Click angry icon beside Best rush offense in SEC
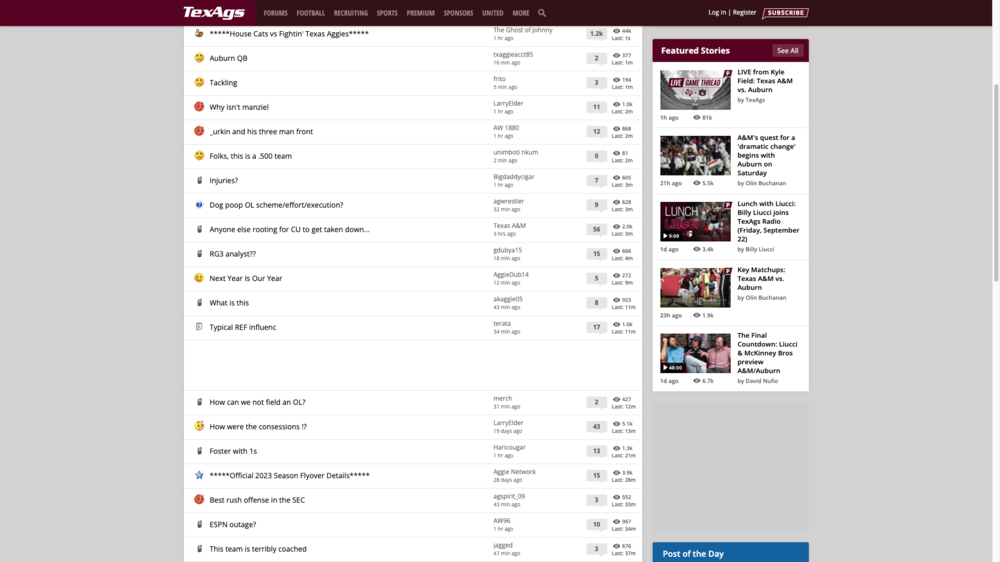The height and width of the screenshot is (562, 1000). coord(199,499)
